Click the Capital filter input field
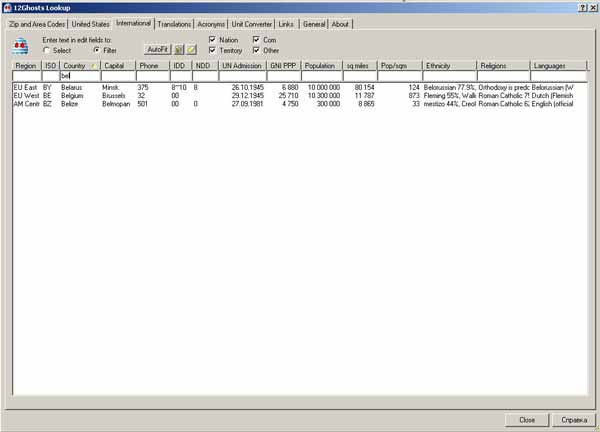 click(118, 76)
